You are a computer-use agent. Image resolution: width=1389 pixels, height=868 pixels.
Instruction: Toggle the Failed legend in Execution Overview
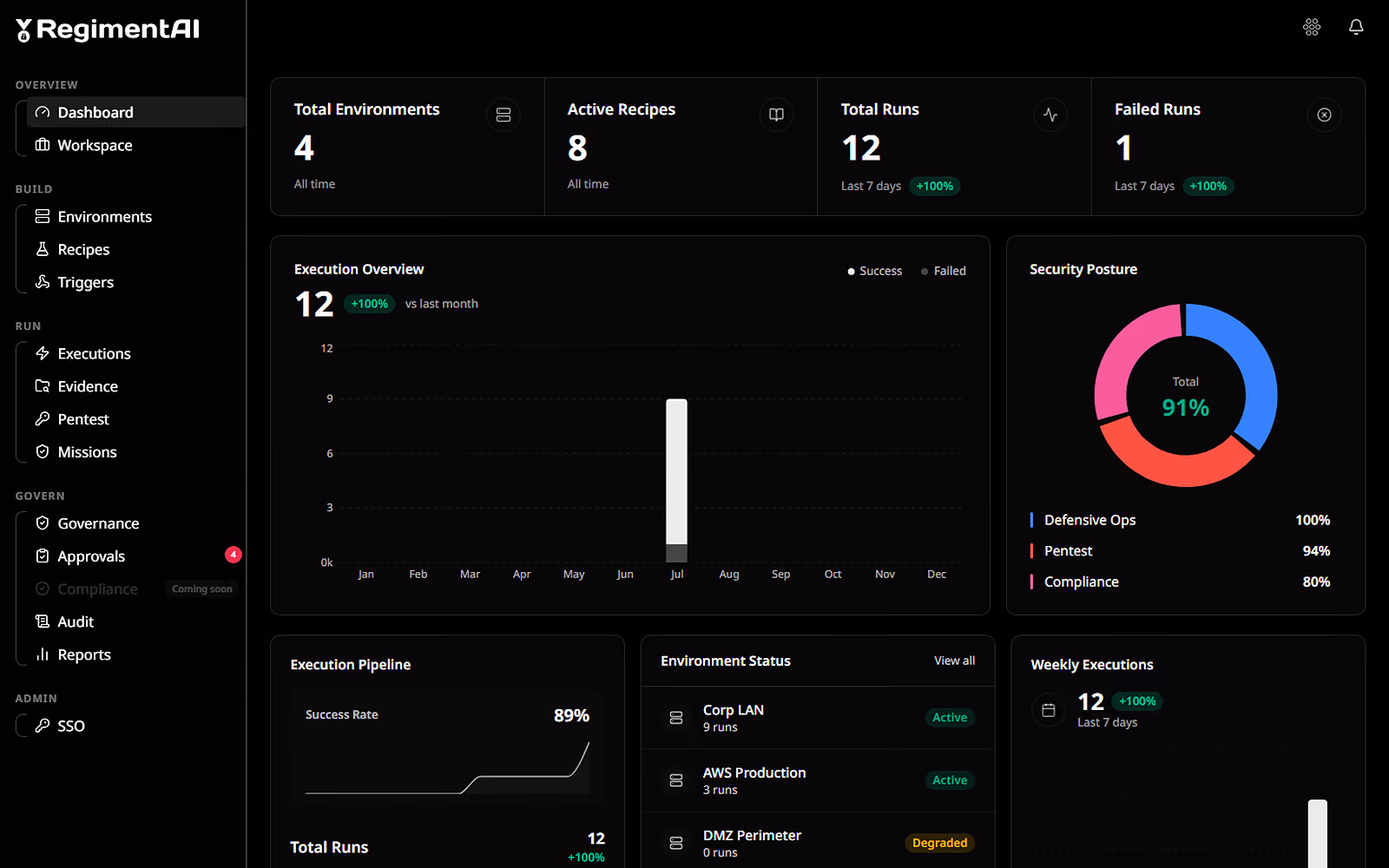[943, 271]
